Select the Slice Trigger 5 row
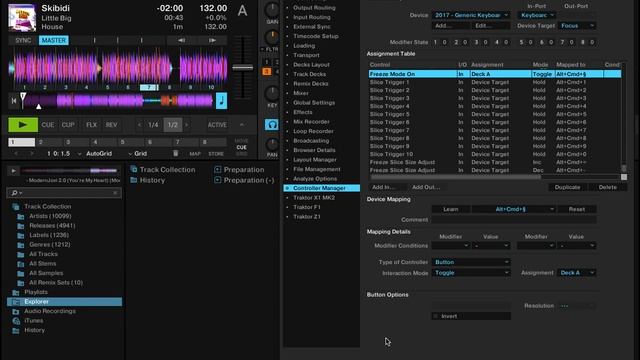640x360 pixels. [x=495, y=114]
